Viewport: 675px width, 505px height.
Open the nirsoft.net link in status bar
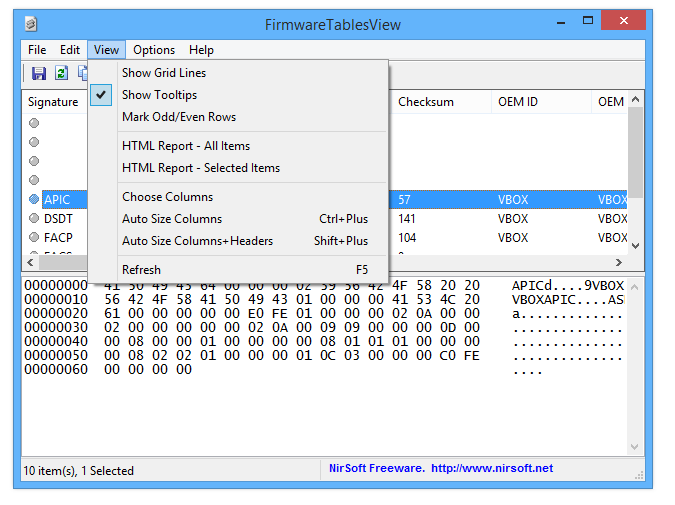pyautogui.click(x=492, y=468)
